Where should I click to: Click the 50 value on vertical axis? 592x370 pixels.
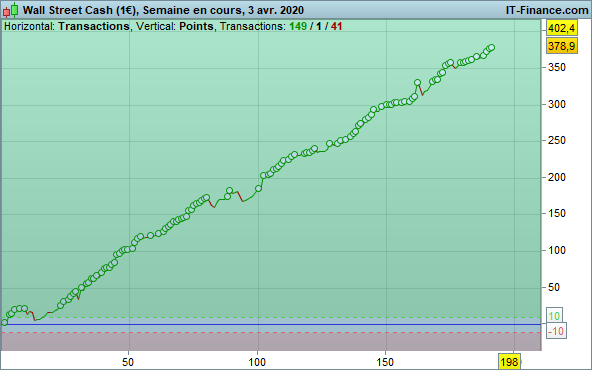554,287
